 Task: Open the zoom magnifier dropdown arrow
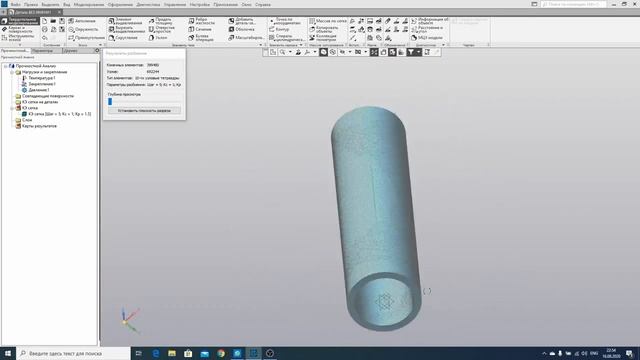[290, 52]
